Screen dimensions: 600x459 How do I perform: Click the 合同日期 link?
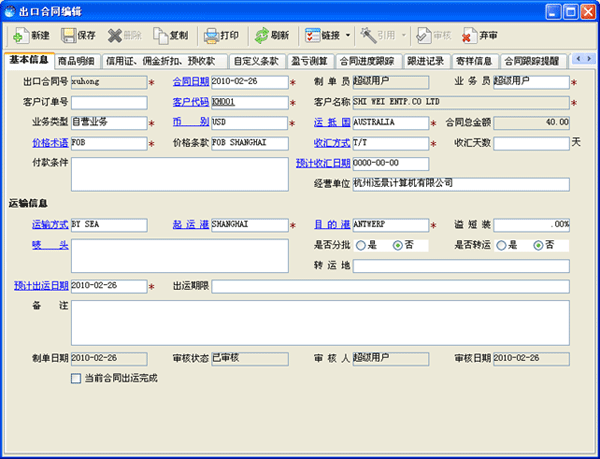[191, 81]
